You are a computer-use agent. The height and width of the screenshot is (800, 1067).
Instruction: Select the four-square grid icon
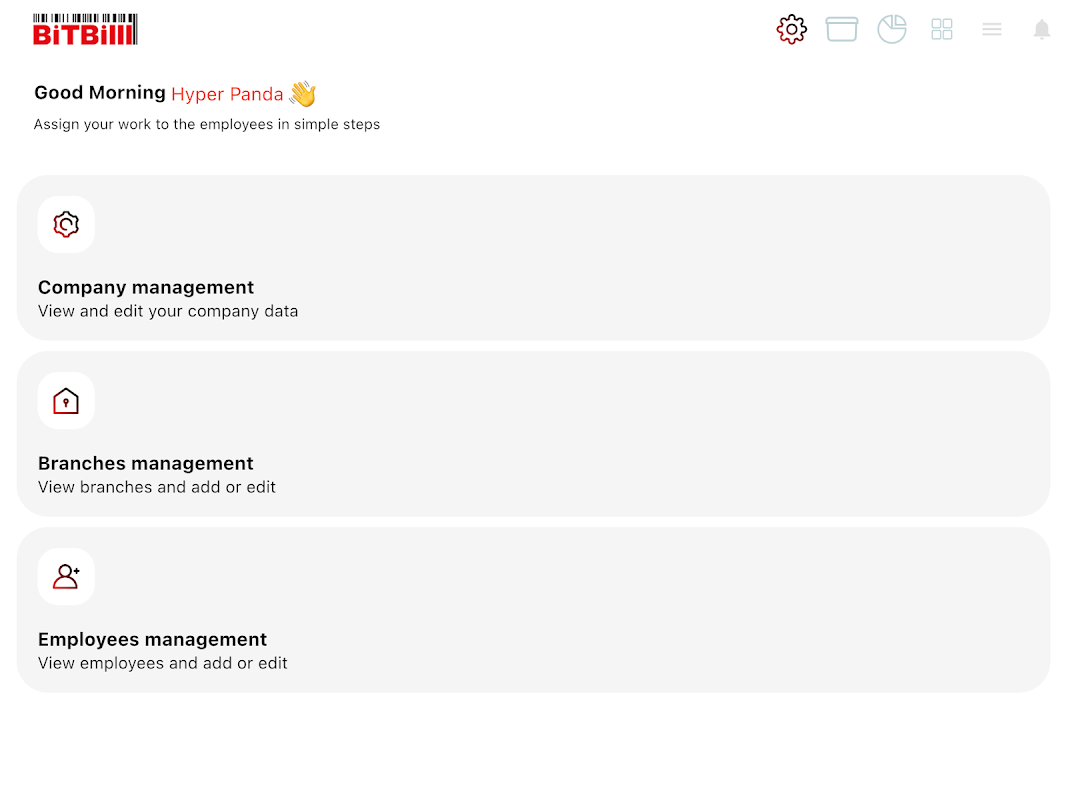(x=942, y=29)
